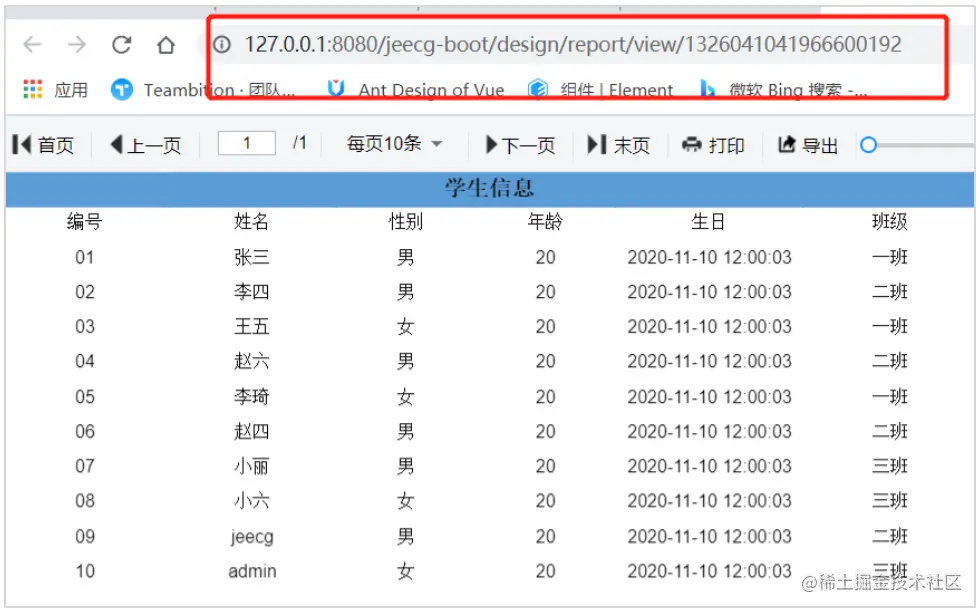The image size is (980, 611).
Task: Select the name cell jeecg
Action: click(252, 536)
